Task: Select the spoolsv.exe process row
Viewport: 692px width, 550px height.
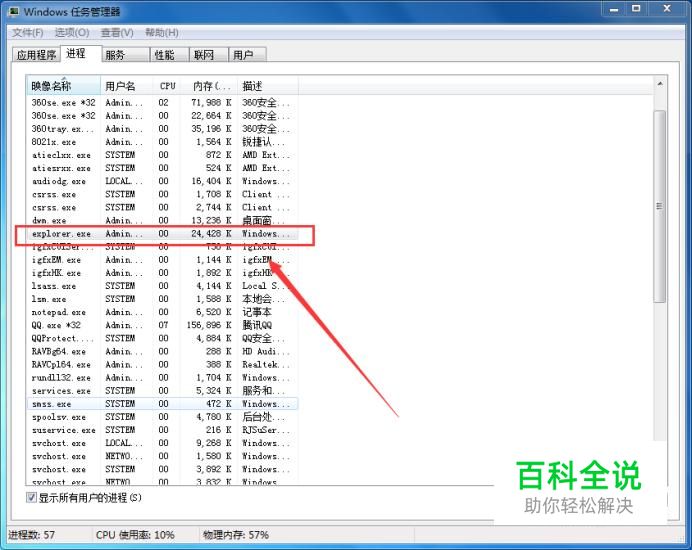Action: [x=162, y=417]
